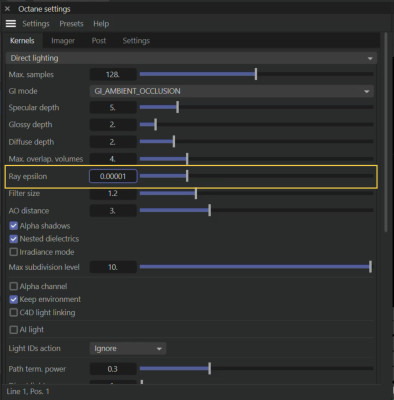The image size is (394, 400).
Task: Click the vertical scrollbar of the panel
Action: [x=386, y=132]
